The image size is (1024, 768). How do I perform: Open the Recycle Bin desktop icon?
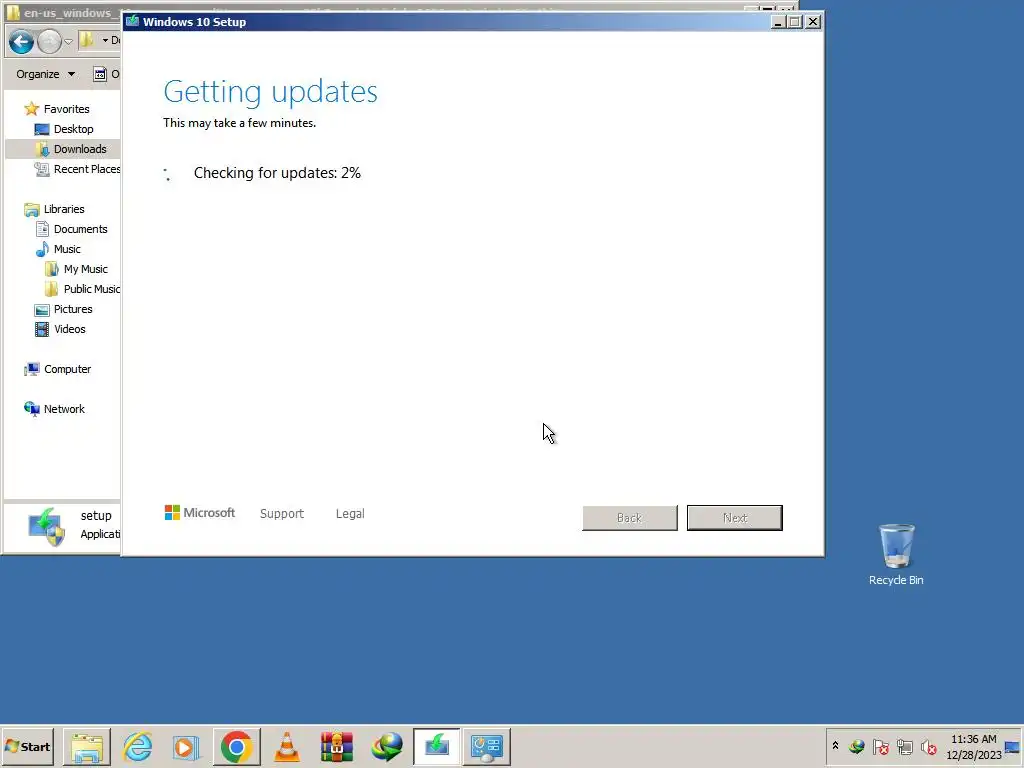click(896, 554)
